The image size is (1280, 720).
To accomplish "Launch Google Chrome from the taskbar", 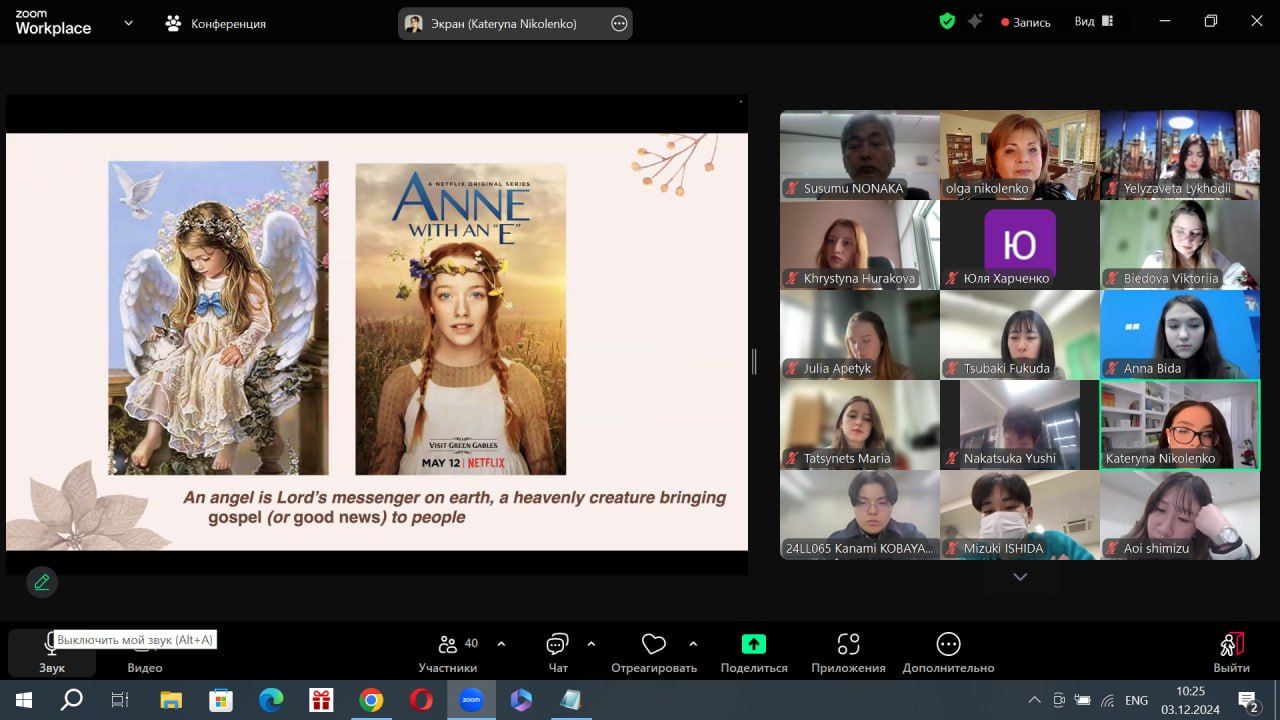I will [371, 700].
